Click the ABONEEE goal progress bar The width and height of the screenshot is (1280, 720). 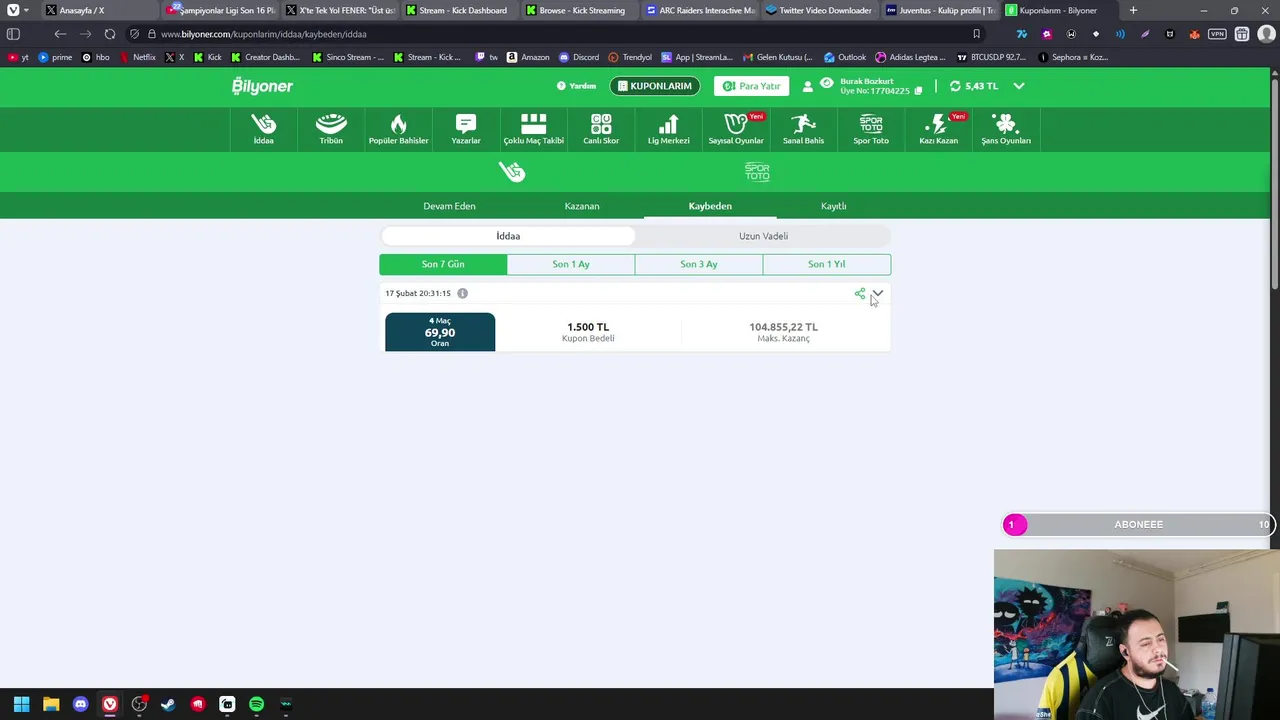click(1138, 524)
